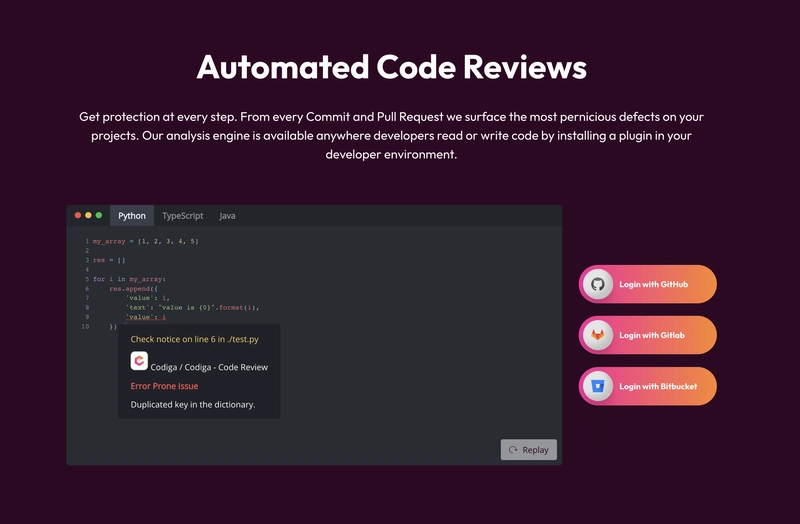Click the 'text': "value is {0}" code line
The width and height of the screenshot is (800, 524).
click(192, 308)
